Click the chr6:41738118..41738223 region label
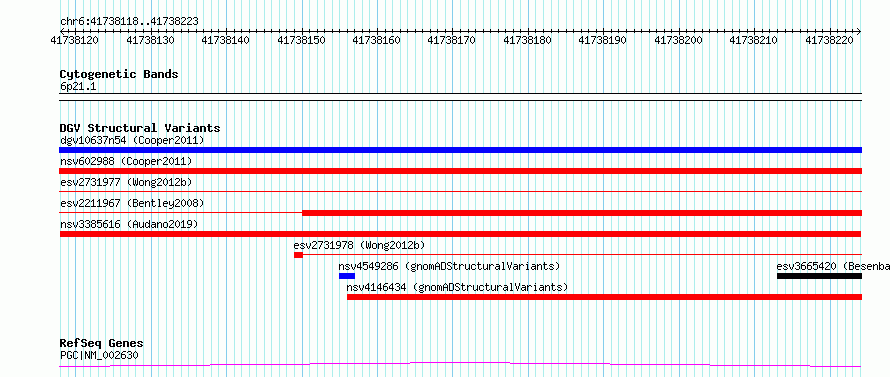Image resolution: width=890 pixels, height=377 pixels. click(x=129, y=22)
